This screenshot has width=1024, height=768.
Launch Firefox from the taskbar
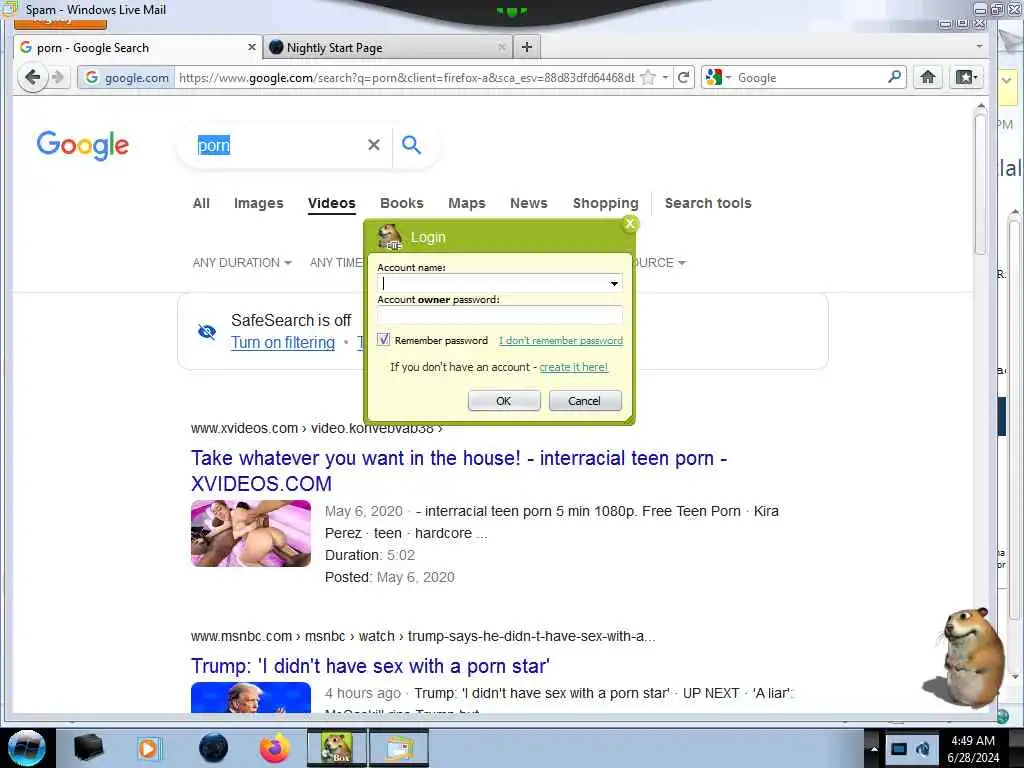pyautogui.click(x=275, y=748)
